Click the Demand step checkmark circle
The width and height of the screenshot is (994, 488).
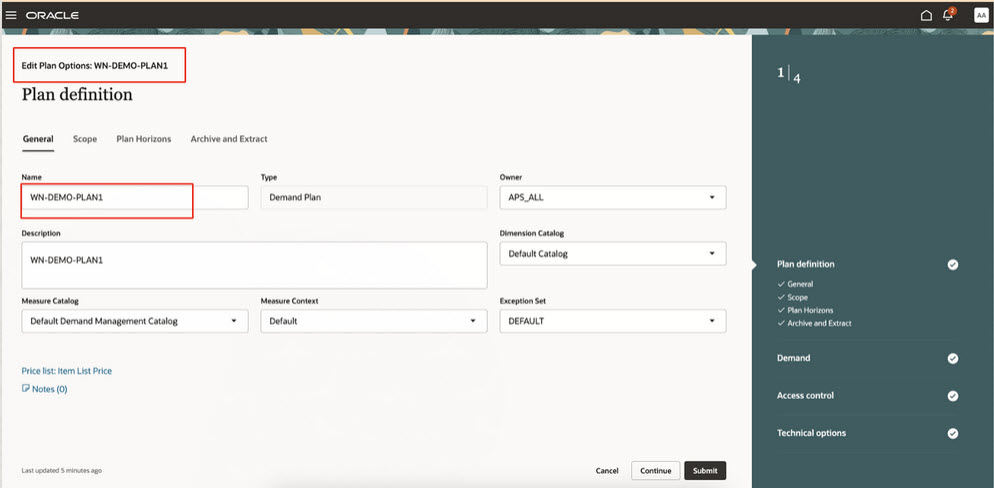(x=952, y=358)
